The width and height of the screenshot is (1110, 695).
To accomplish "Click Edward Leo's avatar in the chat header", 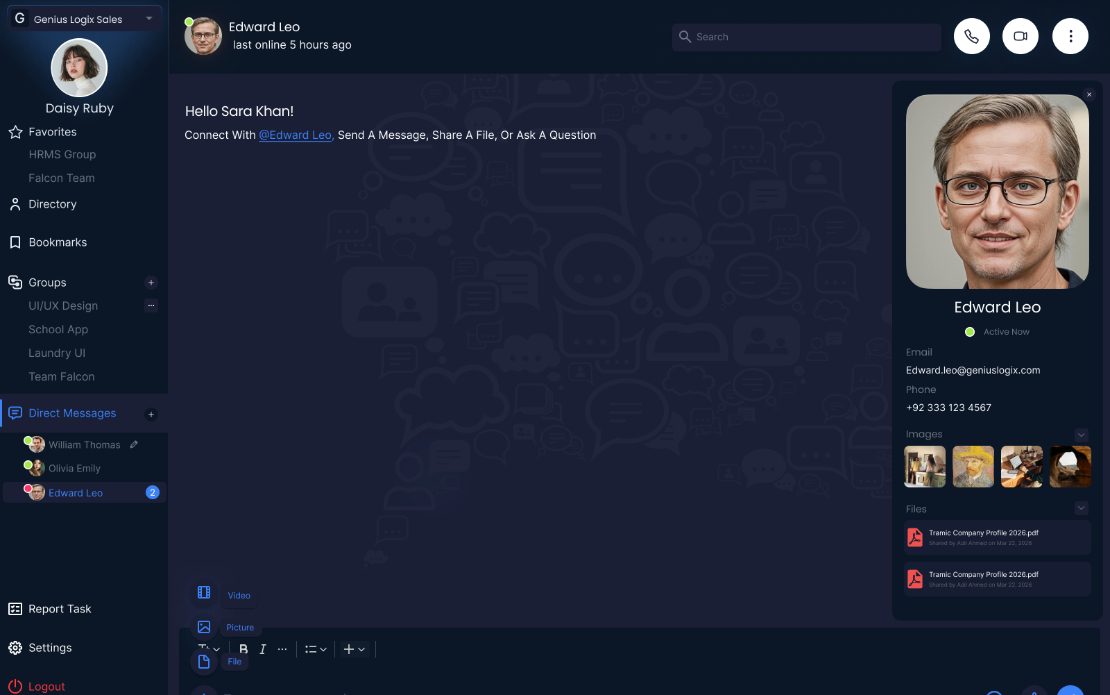I will (x=203, y=36).
